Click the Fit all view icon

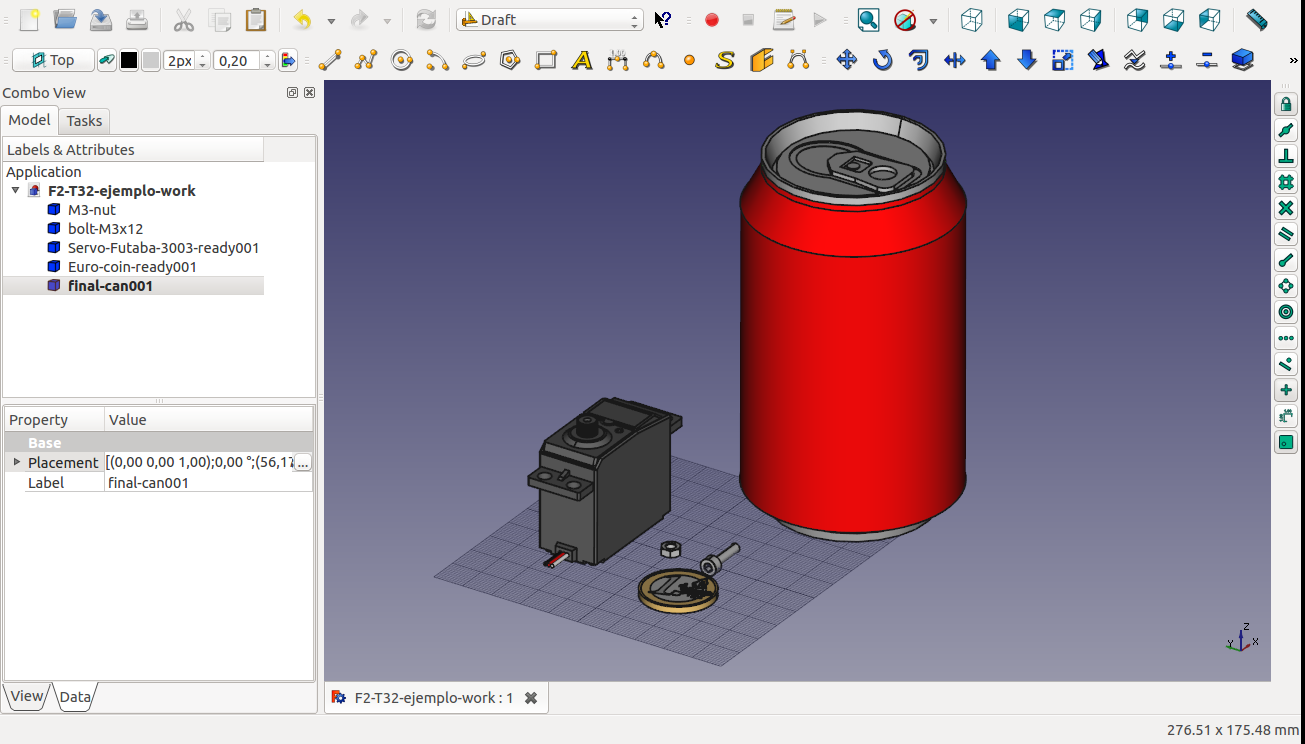868,20
